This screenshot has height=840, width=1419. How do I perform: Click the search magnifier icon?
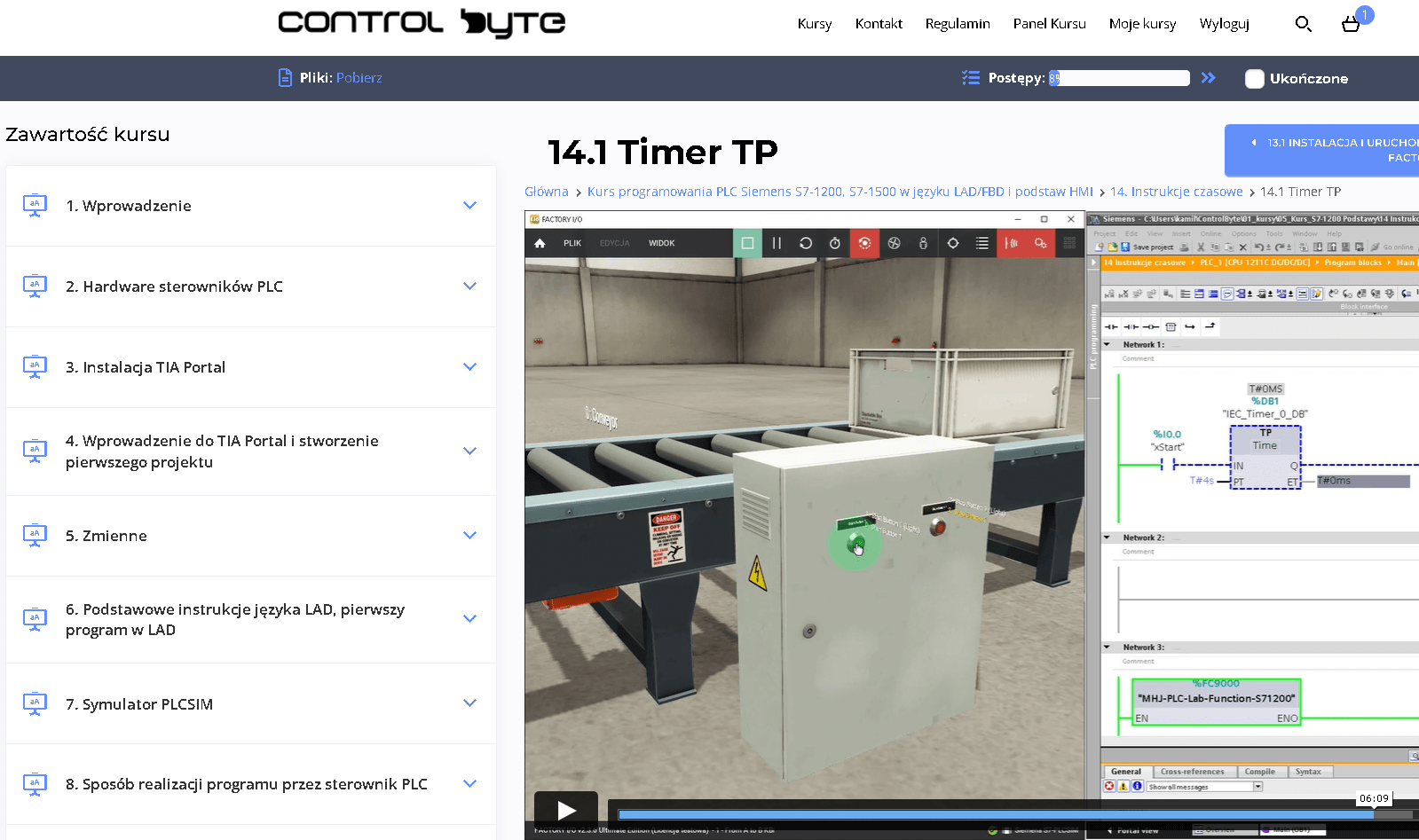(1303, 24)
